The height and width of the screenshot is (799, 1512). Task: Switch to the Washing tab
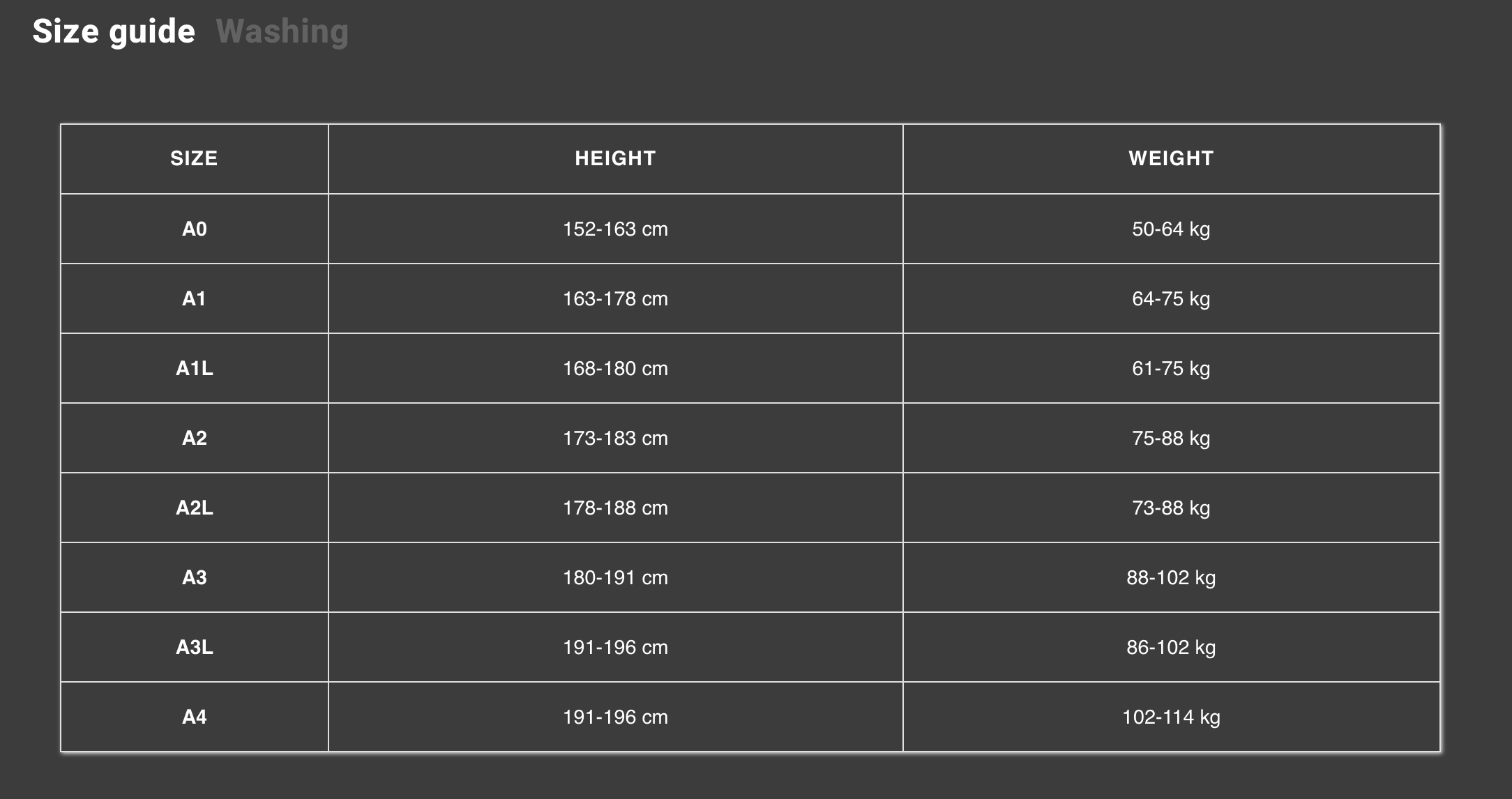click(282, 32)
